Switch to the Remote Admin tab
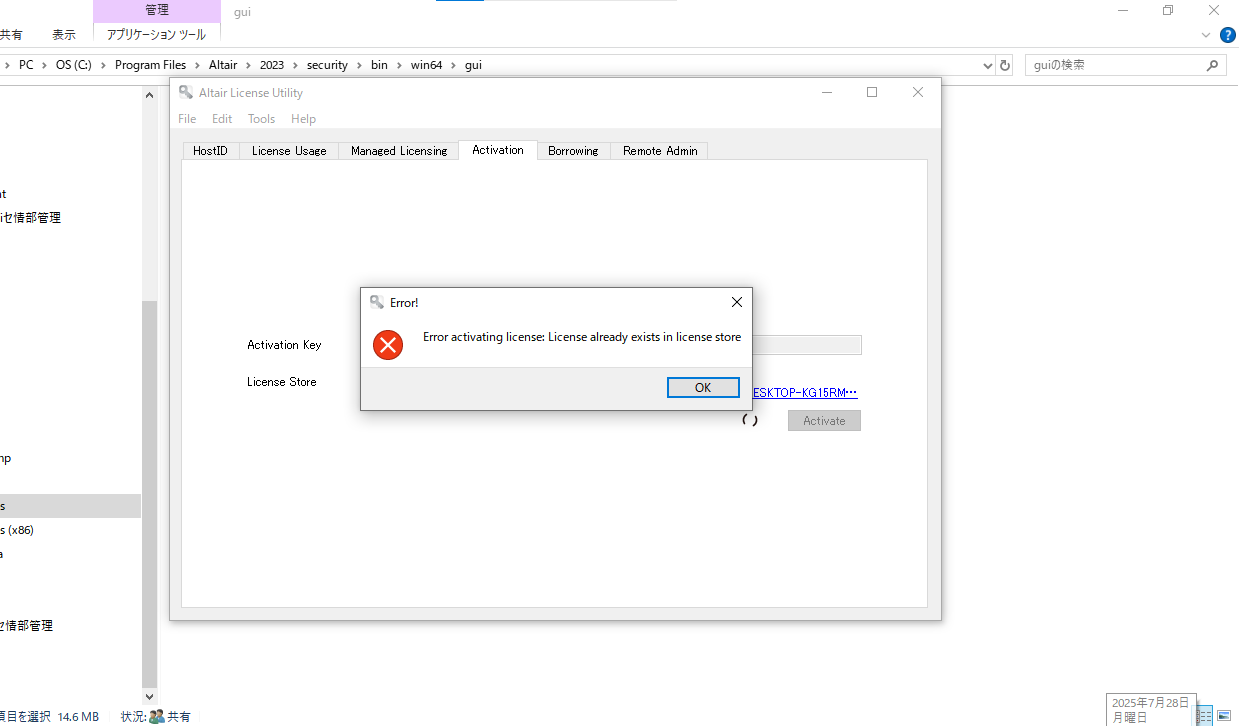 pyautogui.click(x=660, y=151)
